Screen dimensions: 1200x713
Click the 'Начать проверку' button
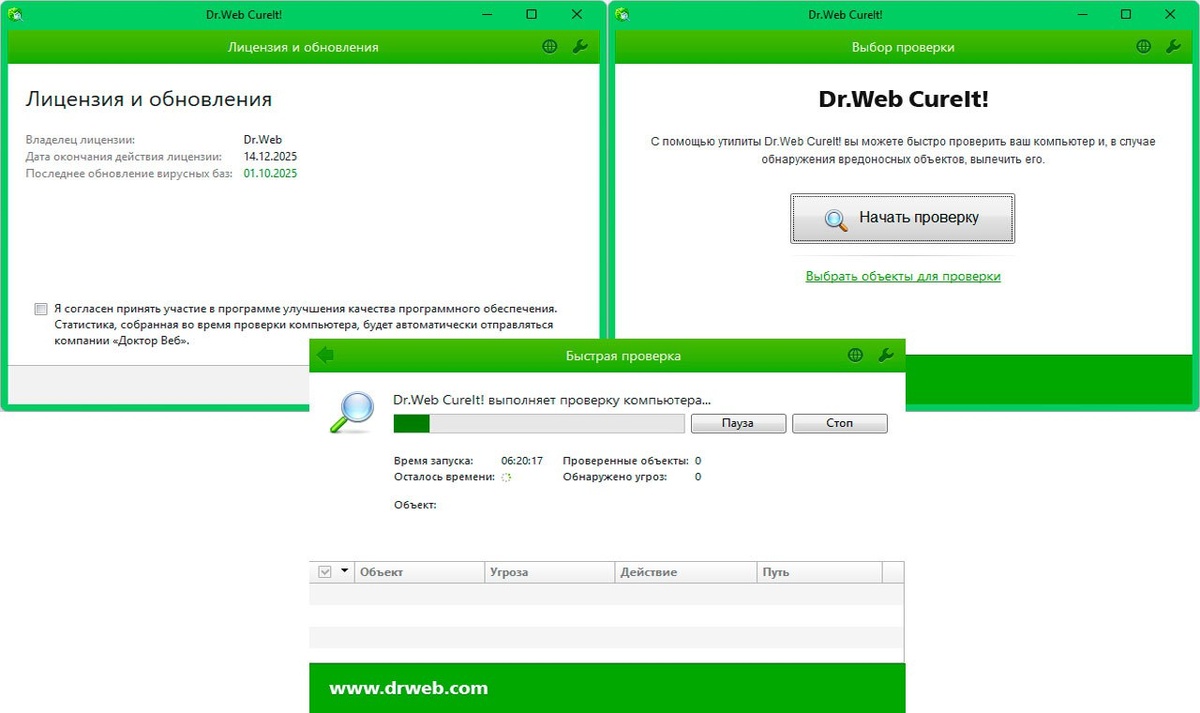pos(902,218)
